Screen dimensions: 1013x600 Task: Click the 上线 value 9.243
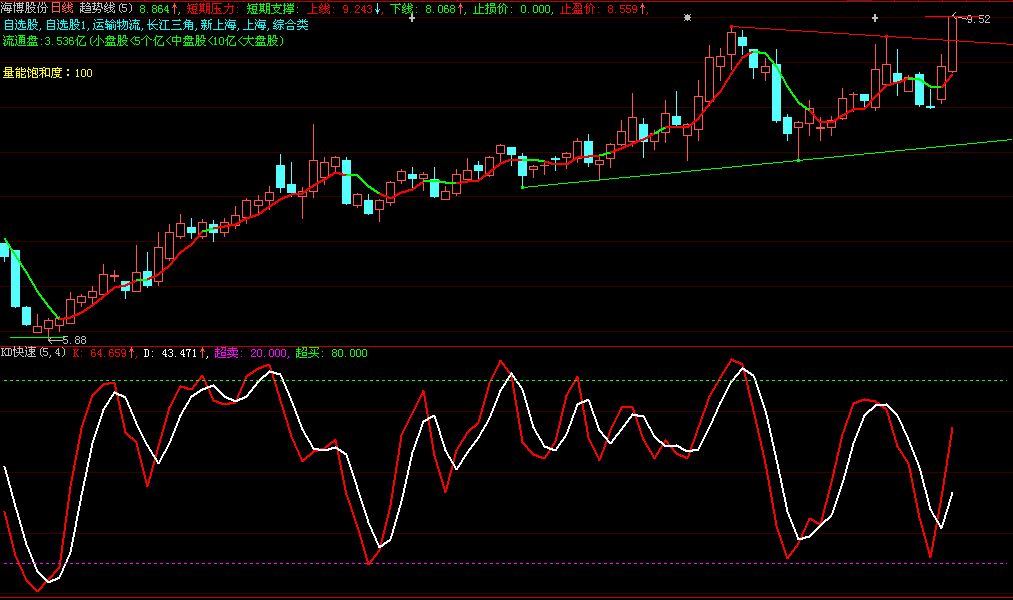point(357,9)
